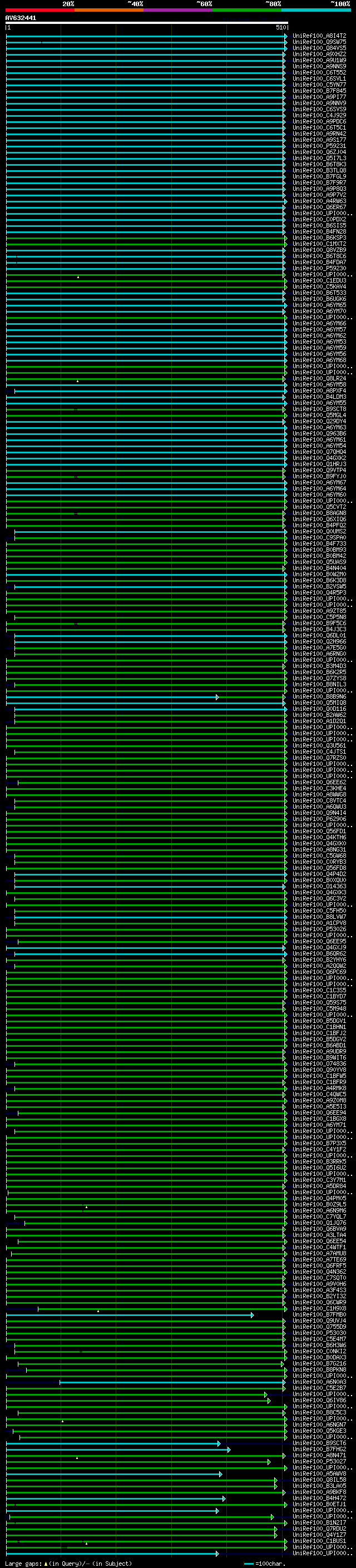The height and width of the screenshot is (1568, 356).
Task: Open the UniRef100_A8I4T2 hit label
Action: 319,36
